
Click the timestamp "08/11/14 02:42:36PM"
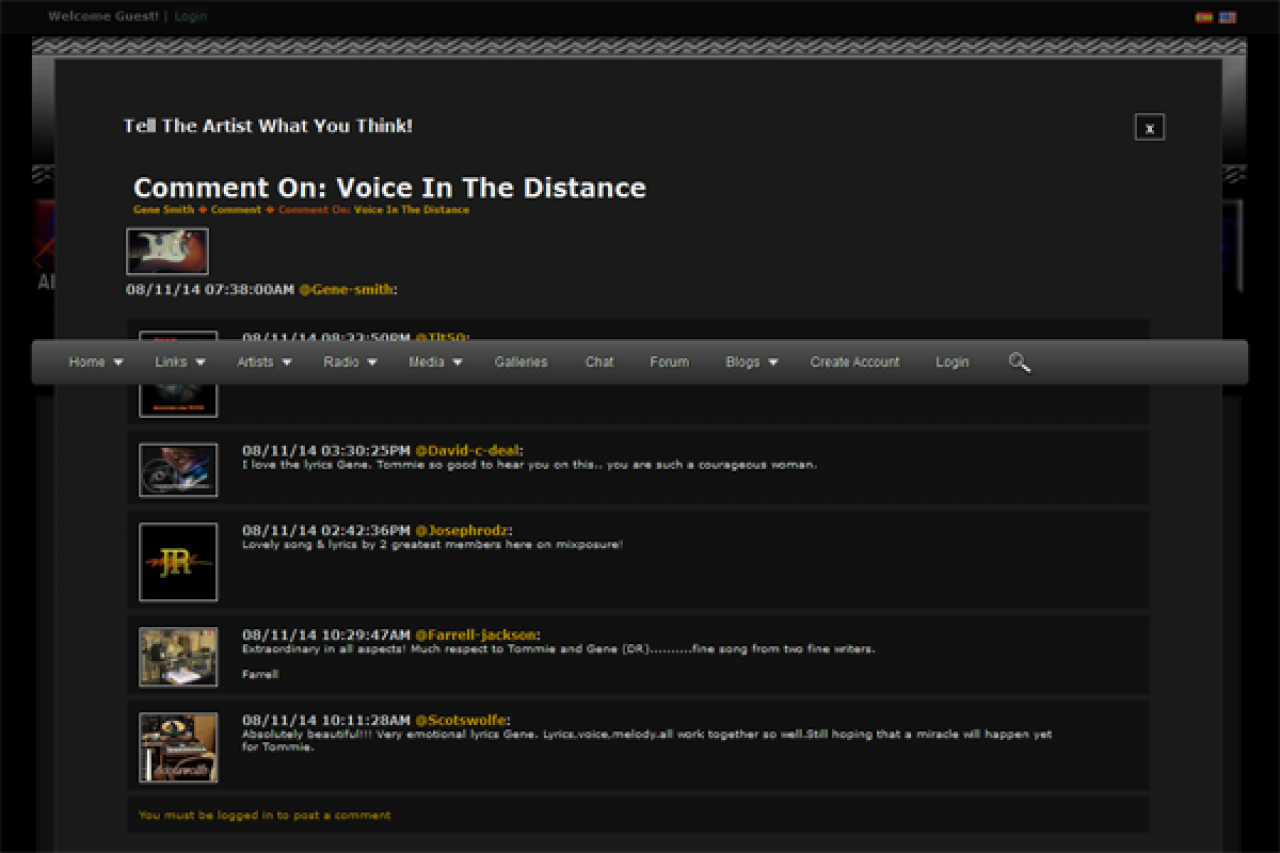coord(326,530)
